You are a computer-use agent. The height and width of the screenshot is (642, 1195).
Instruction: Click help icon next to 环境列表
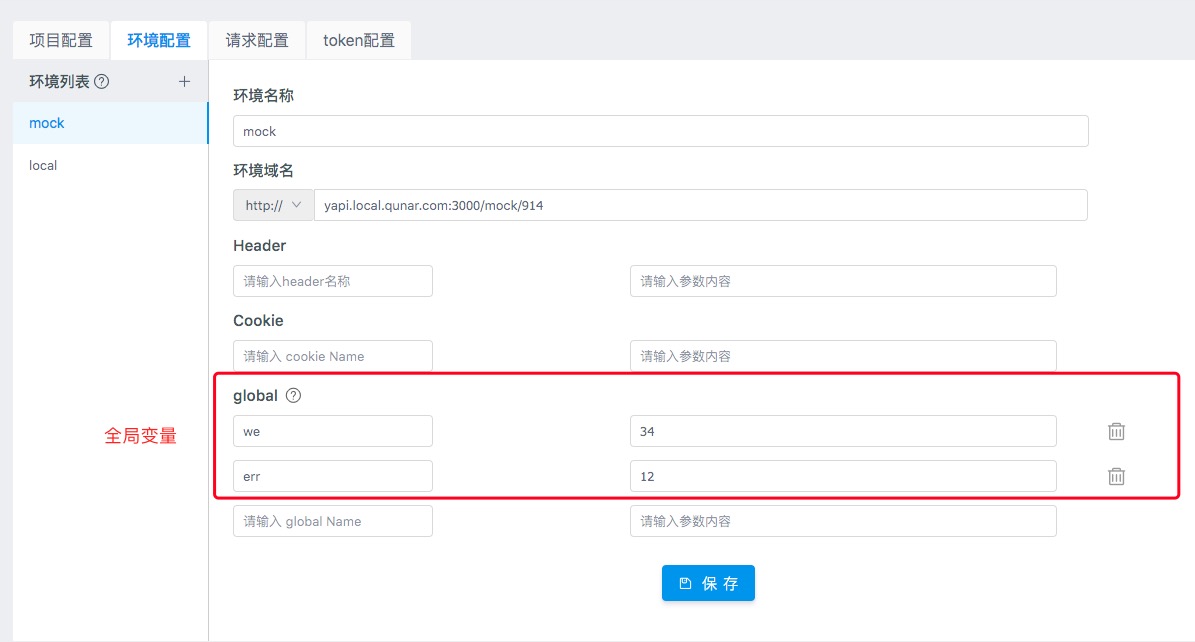(101, 82)
